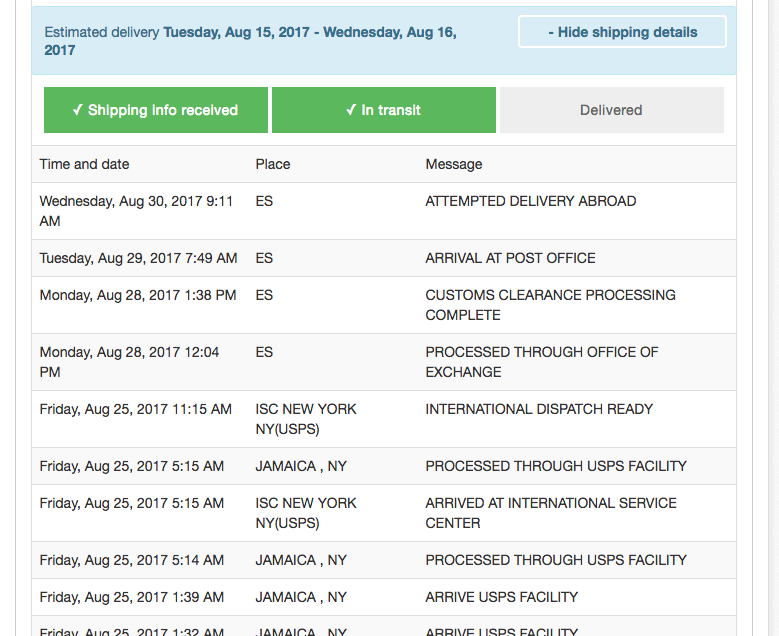This screenshot has width=779, height=636.
Task: Select the INTERNATIONAL DISPATCH READY row
Action: tap(384, 419)
